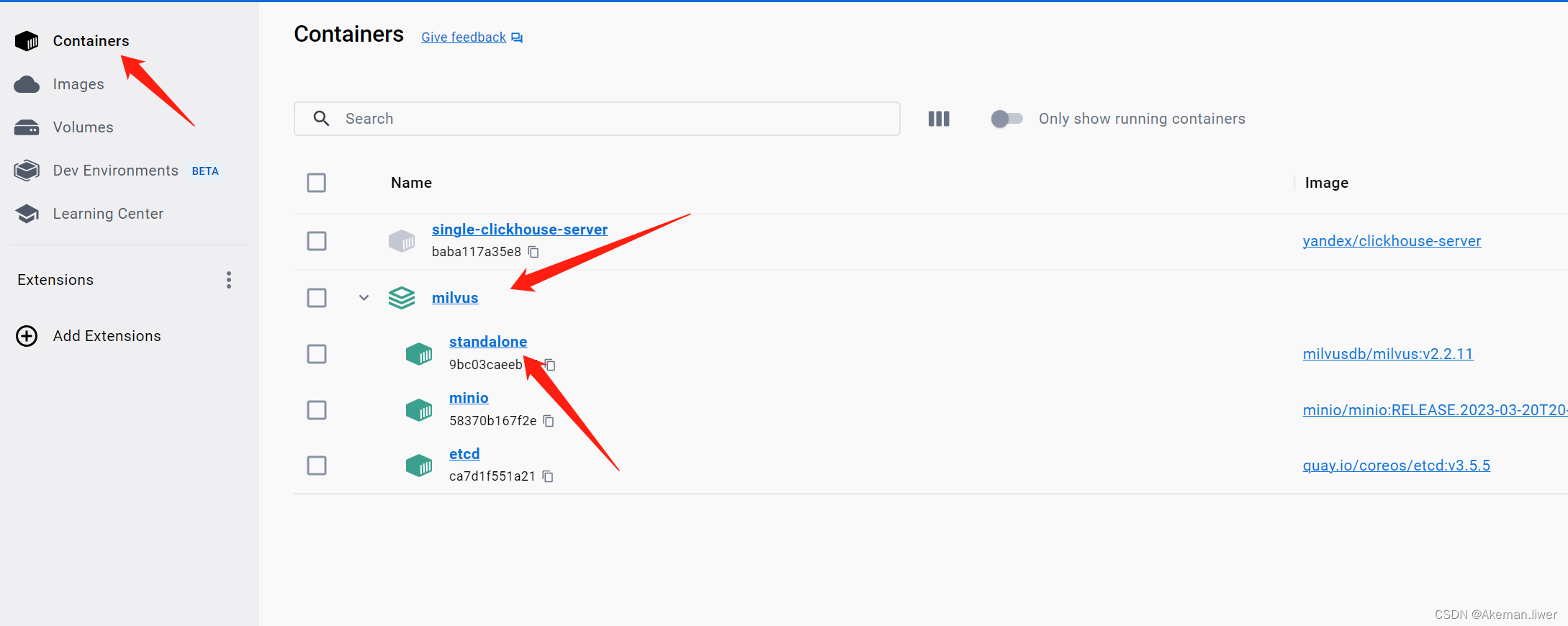Click the Learning Center graduation cap icon
The image size is (1568, 626).
click(27, 214)
